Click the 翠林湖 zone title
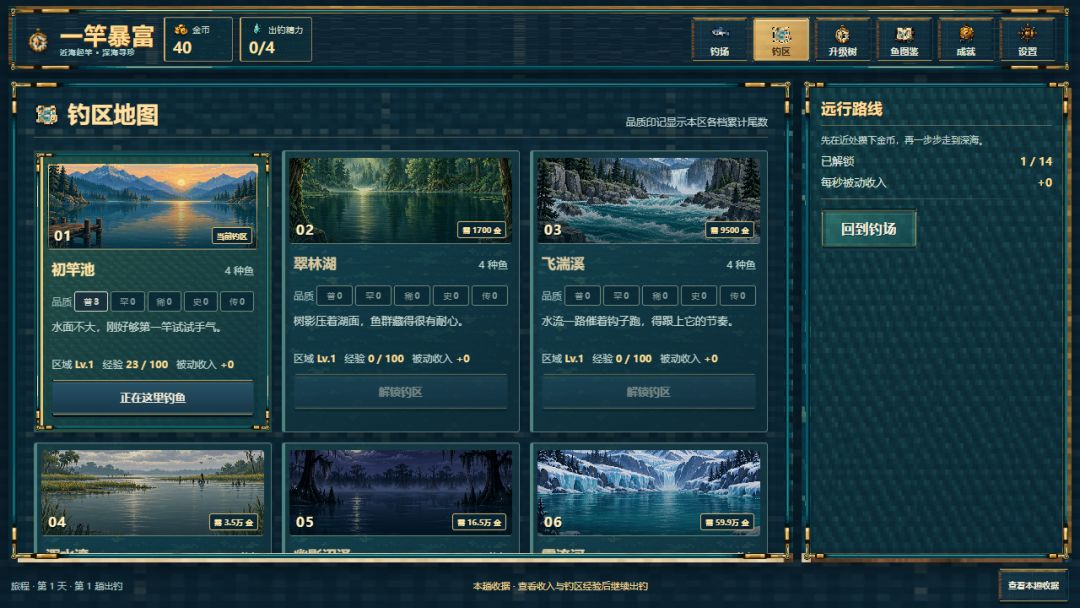1080x608 pixels. click(x=315, y=264)
